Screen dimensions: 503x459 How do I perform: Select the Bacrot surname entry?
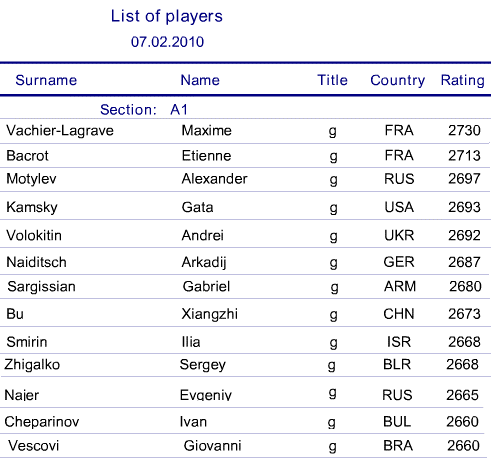[27, 156]
